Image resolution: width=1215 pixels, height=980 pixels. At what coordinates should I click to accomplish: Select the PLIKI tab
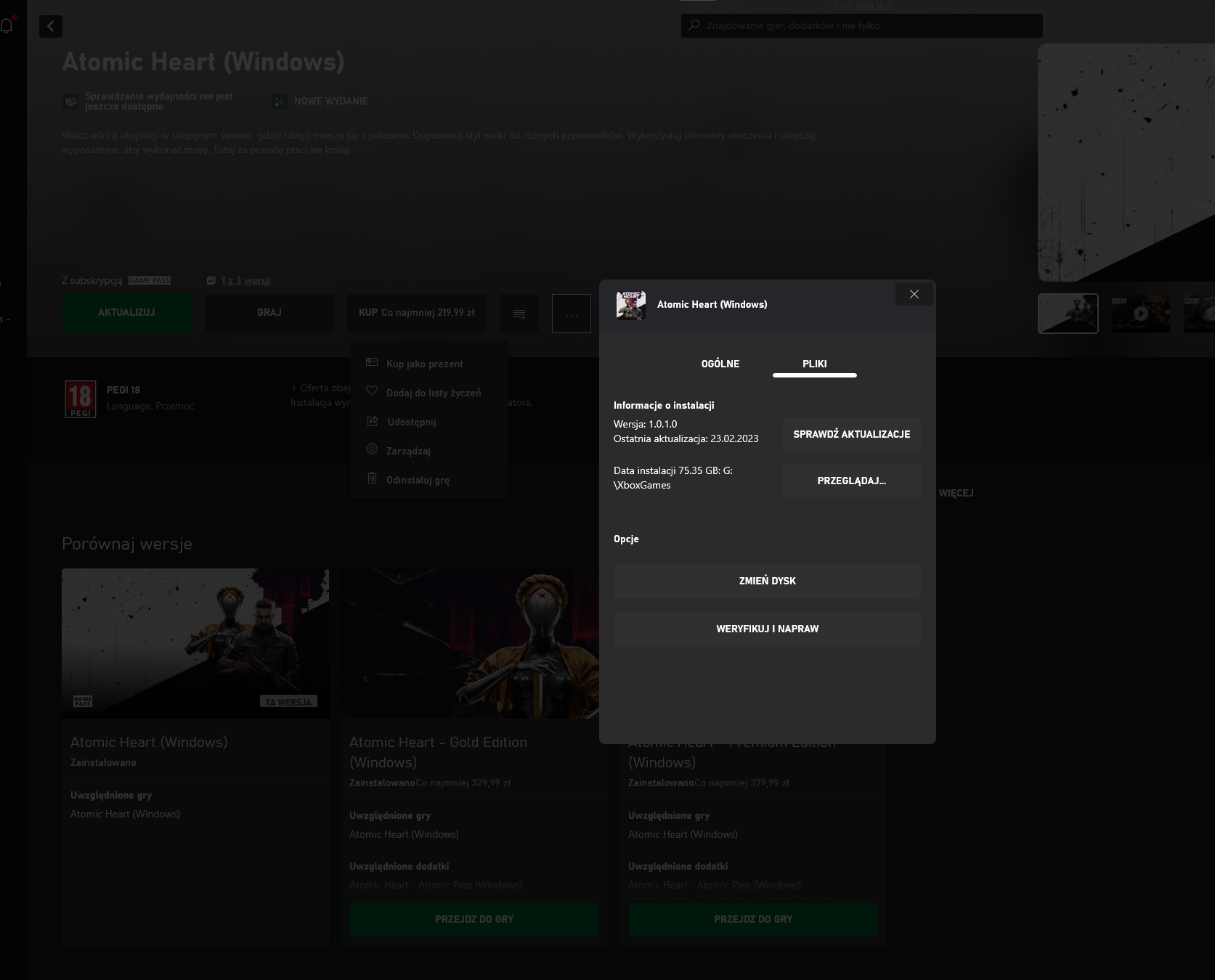click(814, 364)
